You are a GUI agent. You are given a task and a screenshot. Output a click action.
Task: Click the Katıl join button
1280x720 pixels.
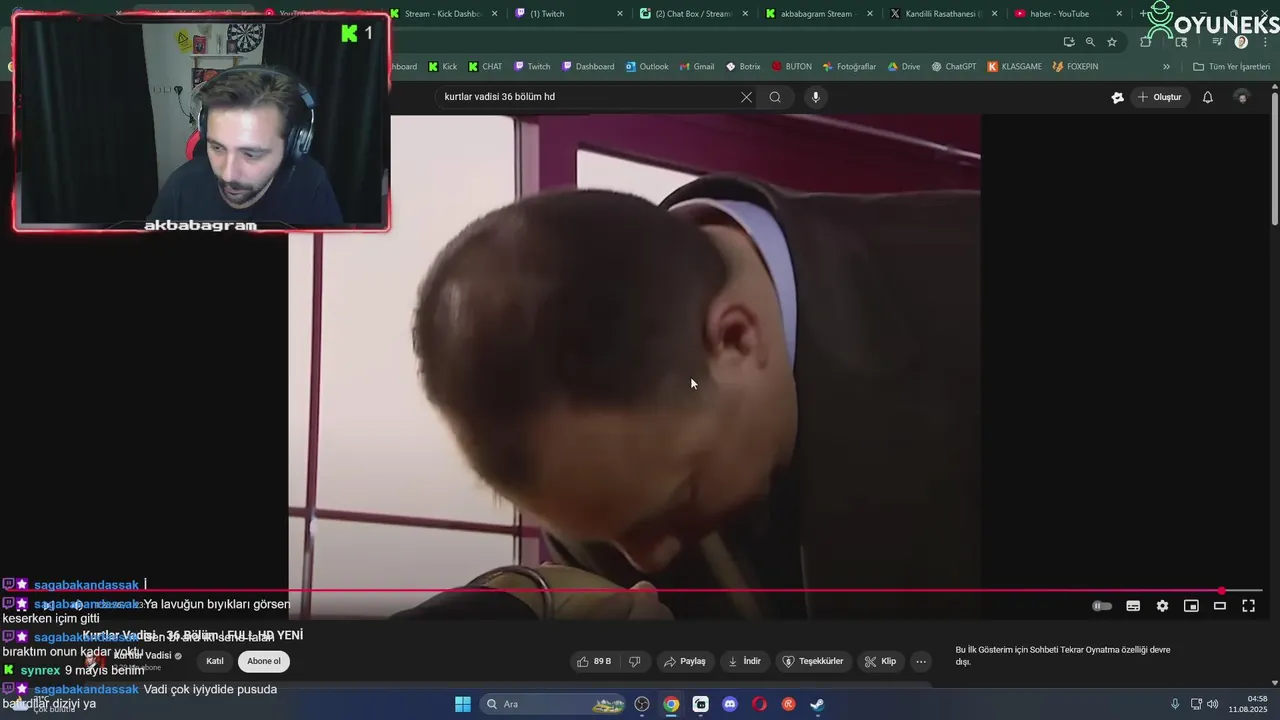click(215, 661)
